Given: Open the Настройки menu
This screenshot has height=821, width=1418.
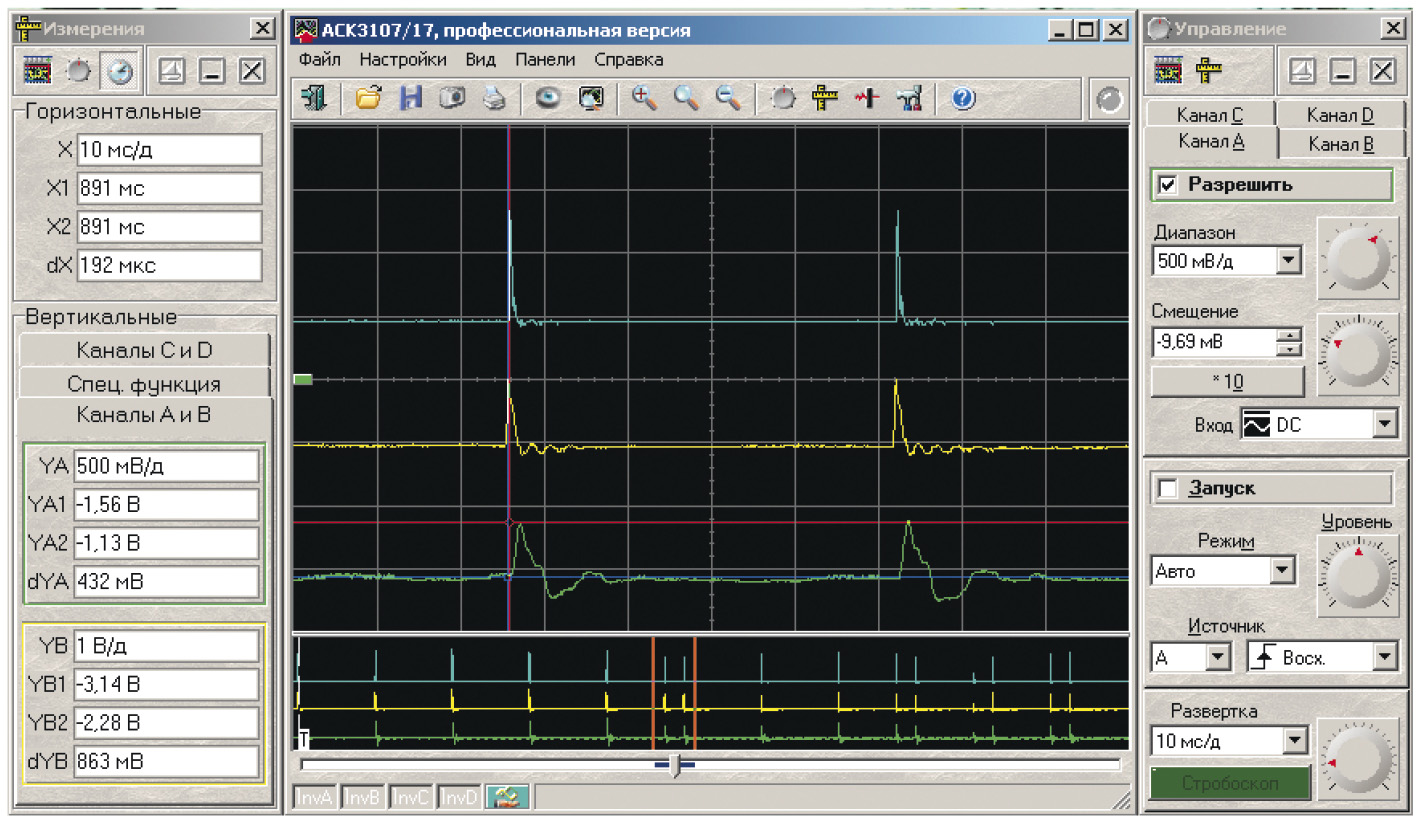Looking at the screenshot, I should pos(403,59).
